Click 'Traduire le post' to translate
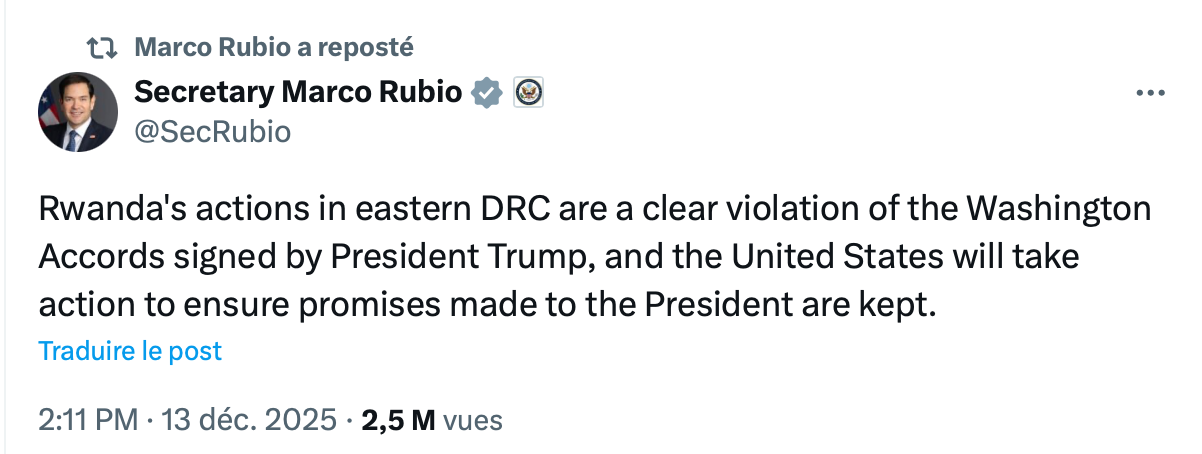The width and height of the screenshot is (1202, 454). click(130, 351)
